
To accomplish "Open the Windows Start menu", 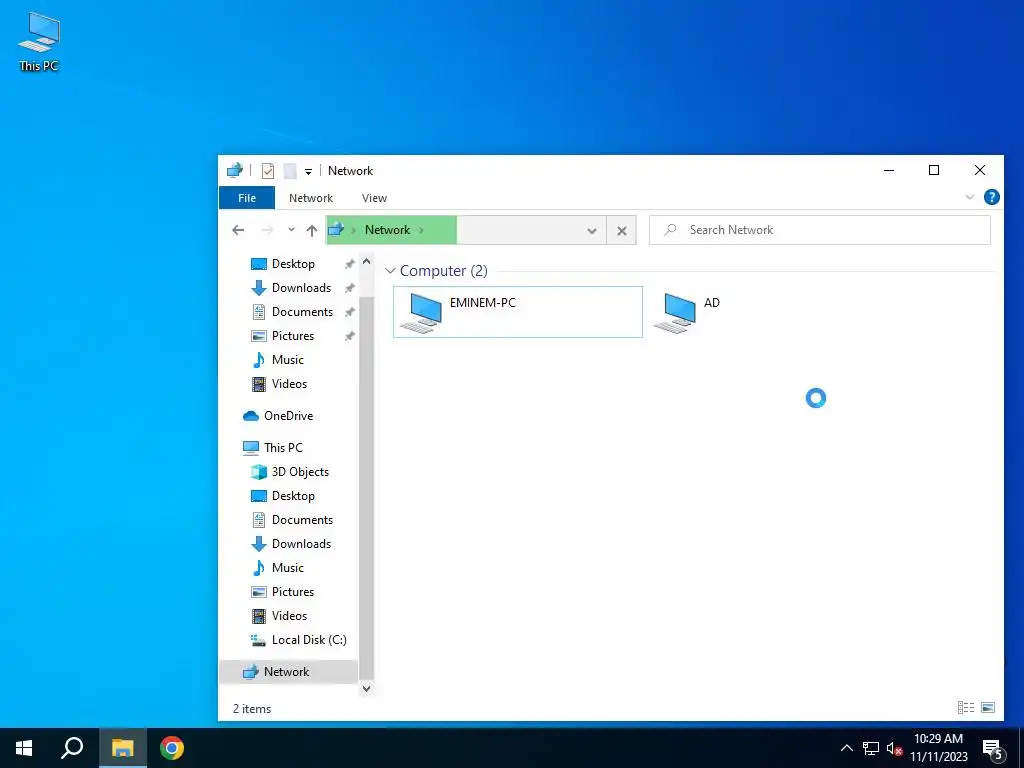I will [x=24, y=748].
